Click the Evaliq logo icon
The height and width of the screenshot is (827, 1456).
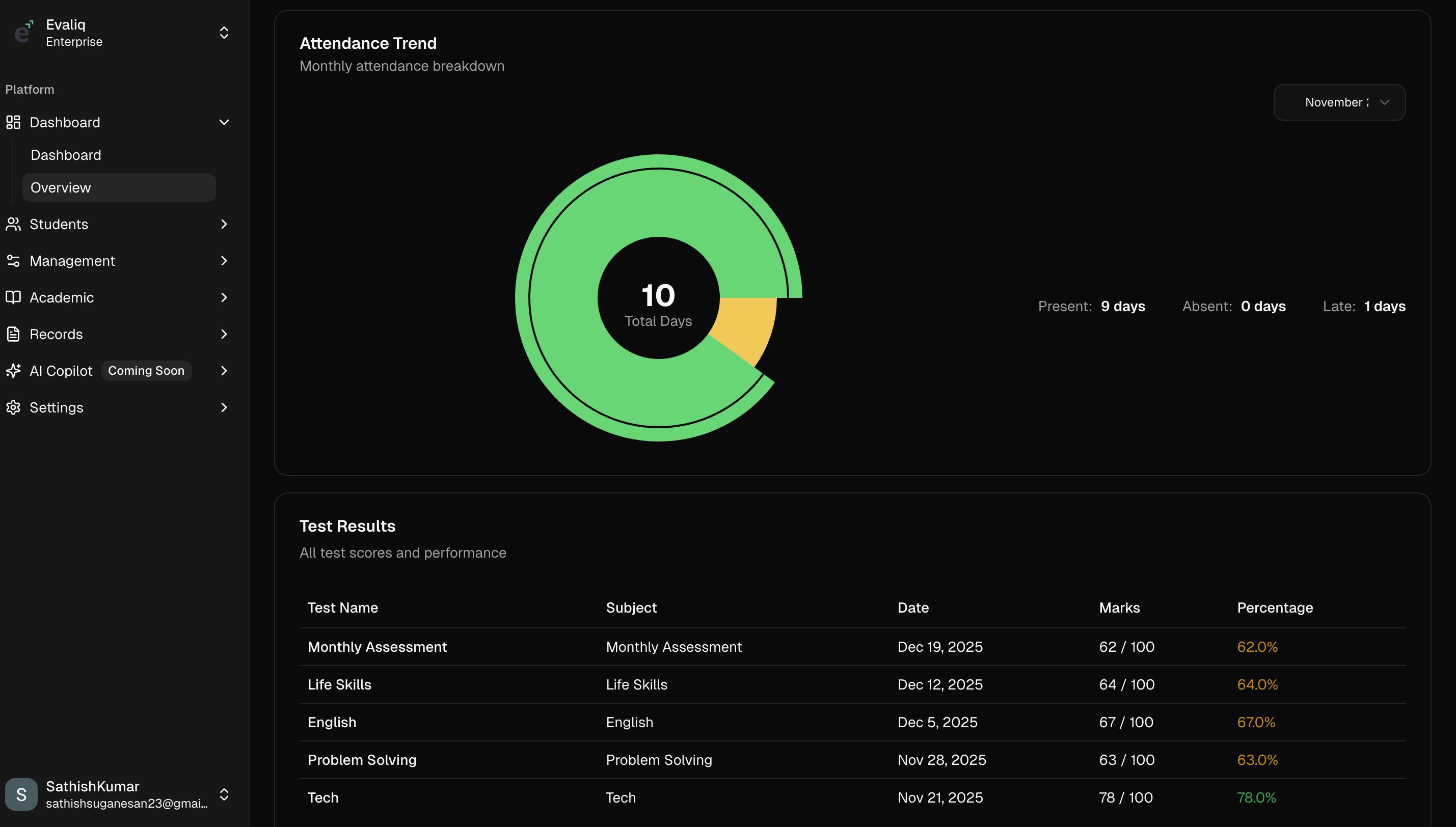[x=23, y=33]
